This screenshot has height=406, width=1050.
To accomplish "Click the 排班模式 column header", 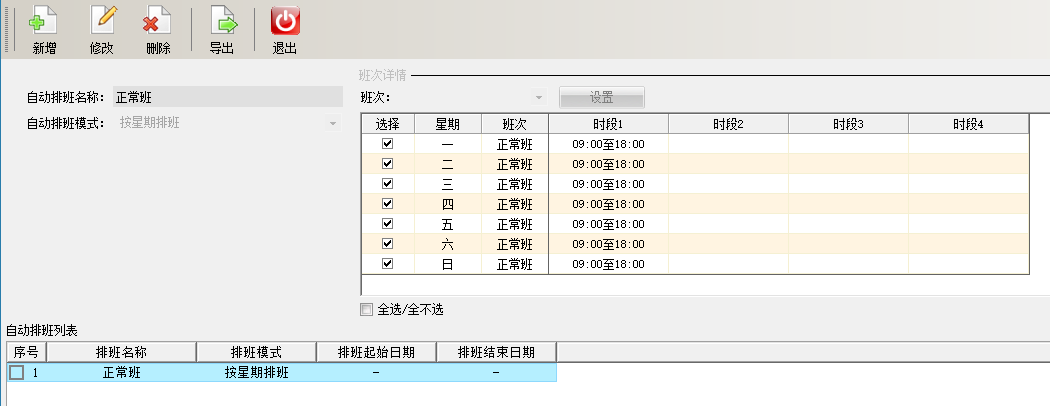I will 256,352.
